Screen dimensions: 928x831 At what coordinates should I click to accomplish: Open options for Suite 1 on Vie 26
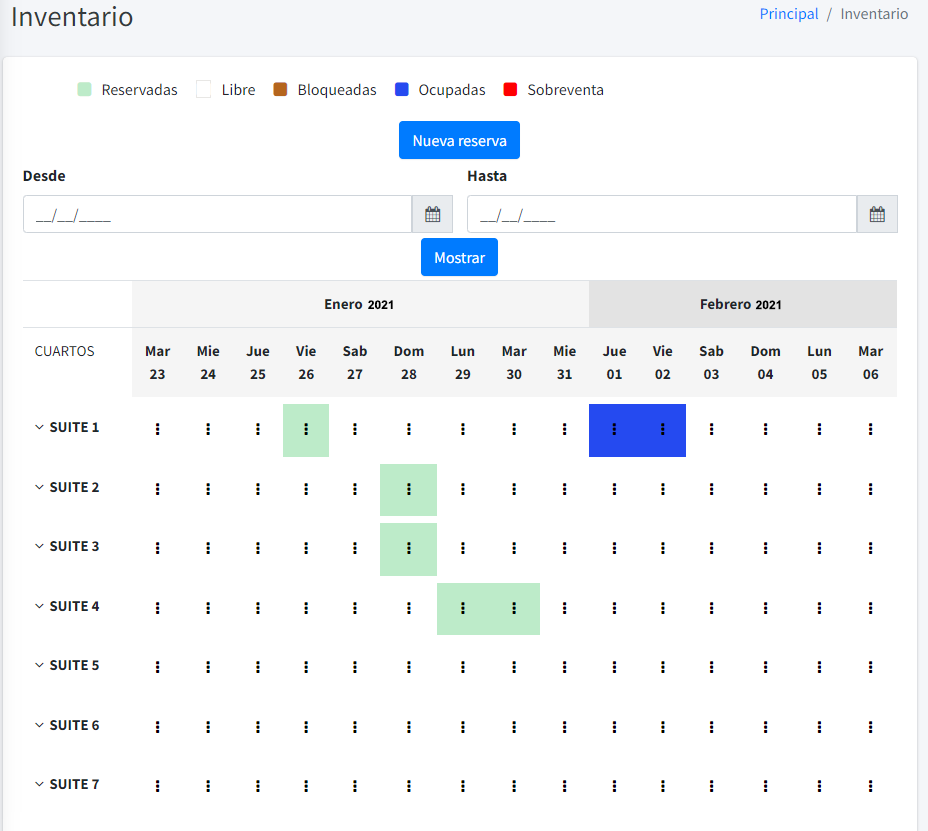pyautogui.click(x=306, y=429)
